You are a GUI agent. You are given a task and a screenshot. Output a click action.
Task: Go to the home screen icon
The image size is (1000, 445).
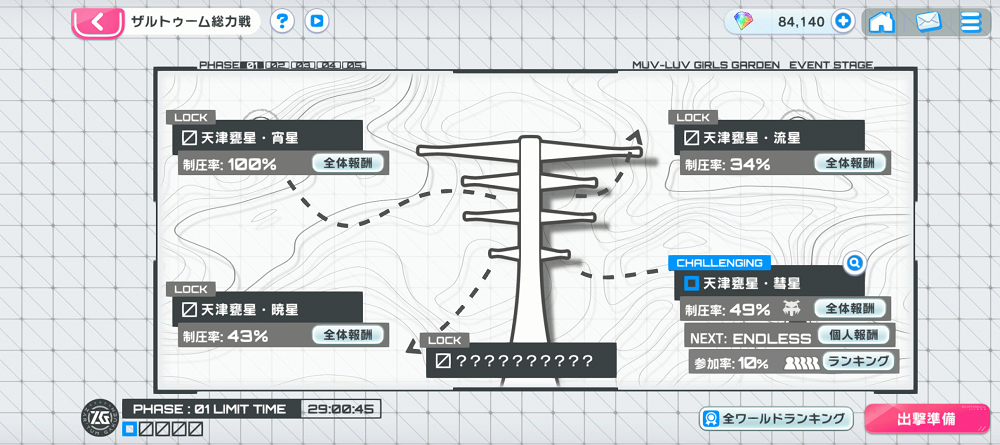[x=882, y=22]
